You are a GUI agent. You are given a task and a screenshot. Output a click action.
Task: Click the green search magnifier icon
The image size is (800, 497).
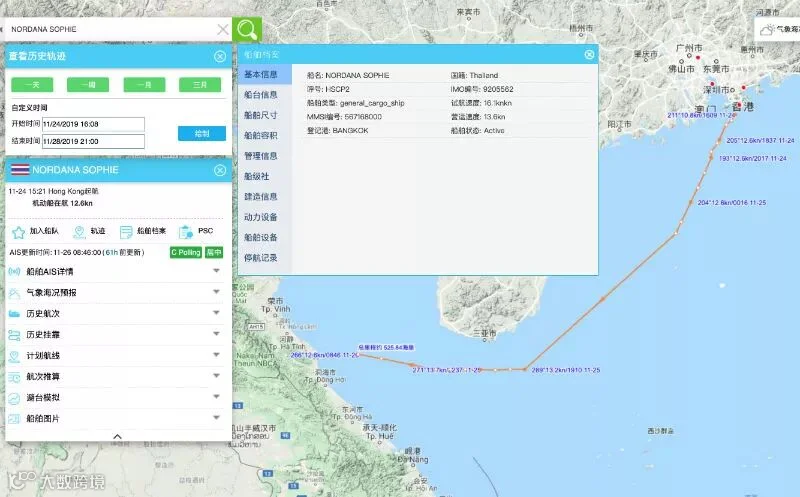click(247, 29)
